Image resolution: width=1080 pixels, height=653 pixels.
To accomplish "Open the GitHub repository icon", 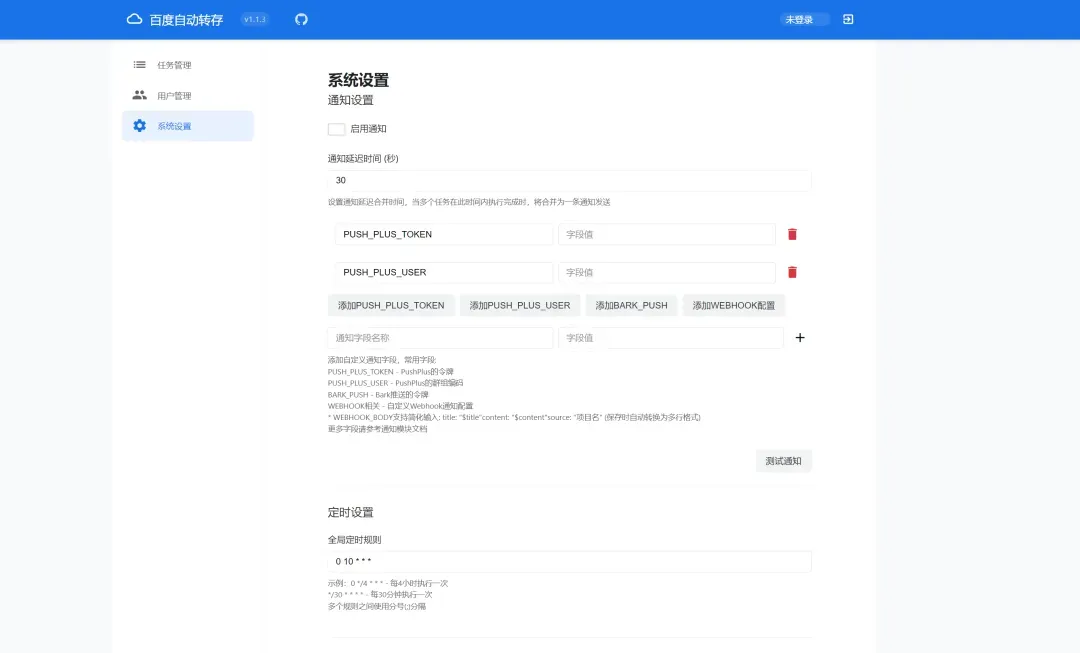I will (301, 19).
